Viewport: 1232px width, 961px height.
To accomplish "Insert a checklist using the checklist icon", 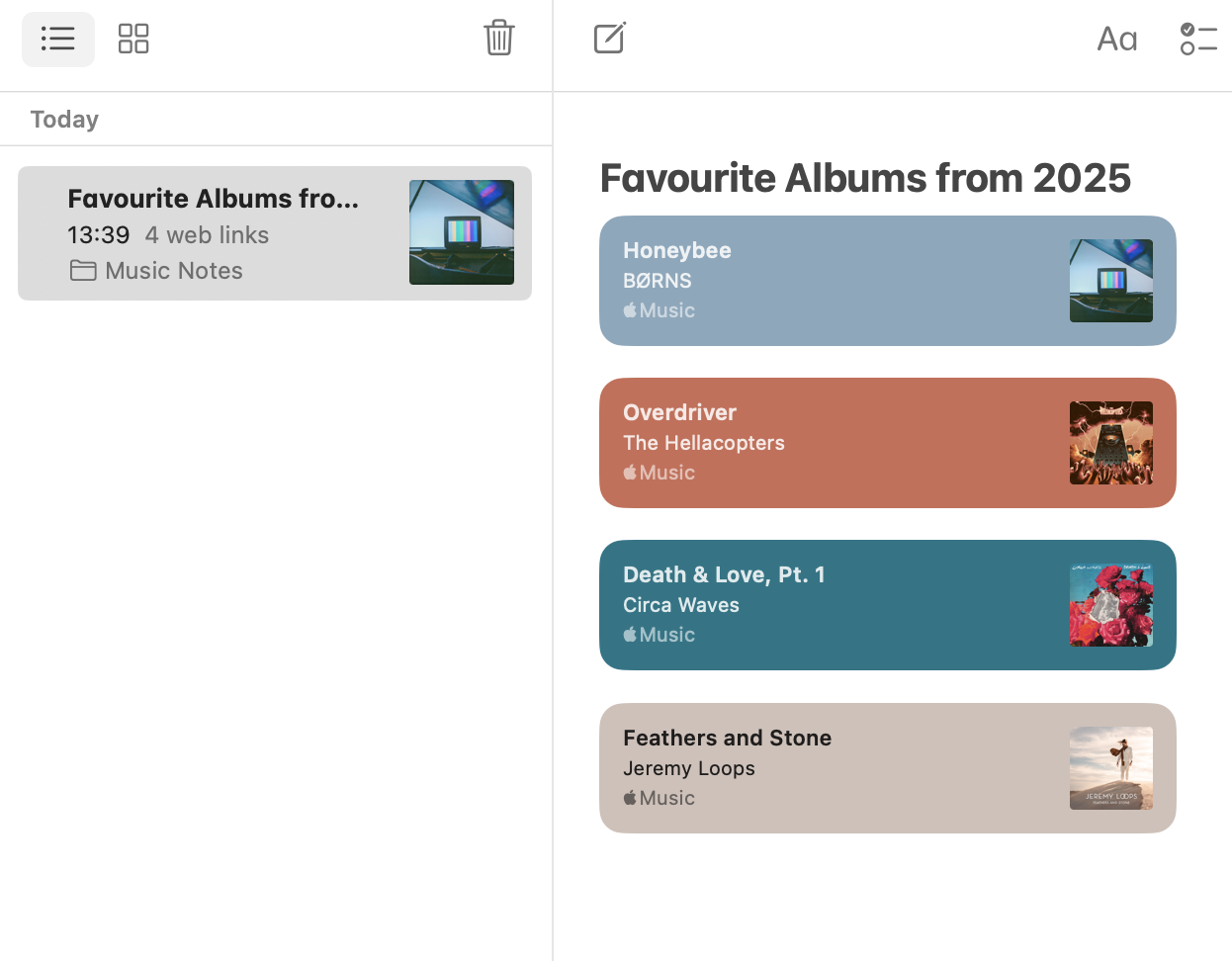I will [1198, 40].
